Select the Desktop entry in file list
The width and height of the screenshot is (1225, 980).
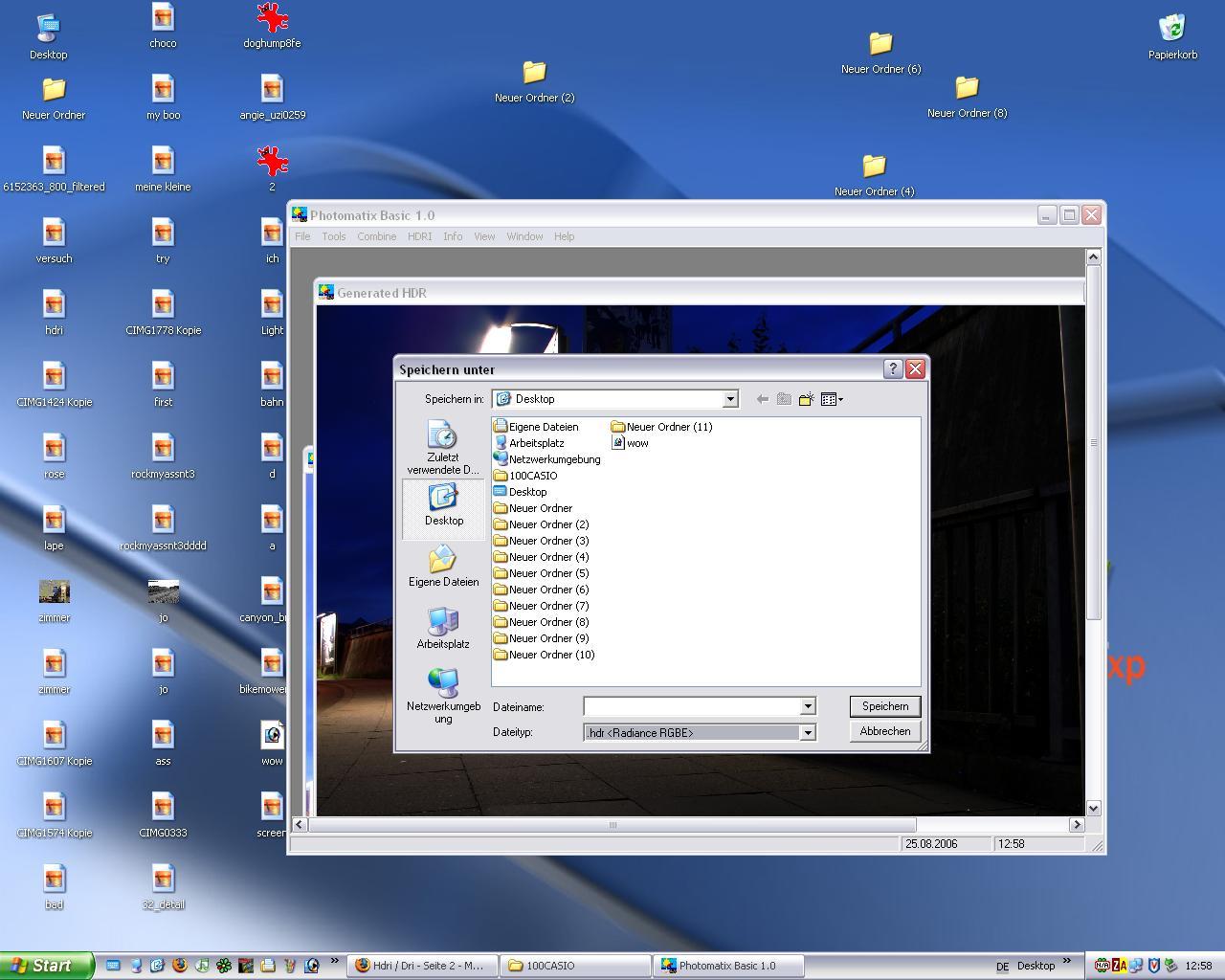pos(521,492)
